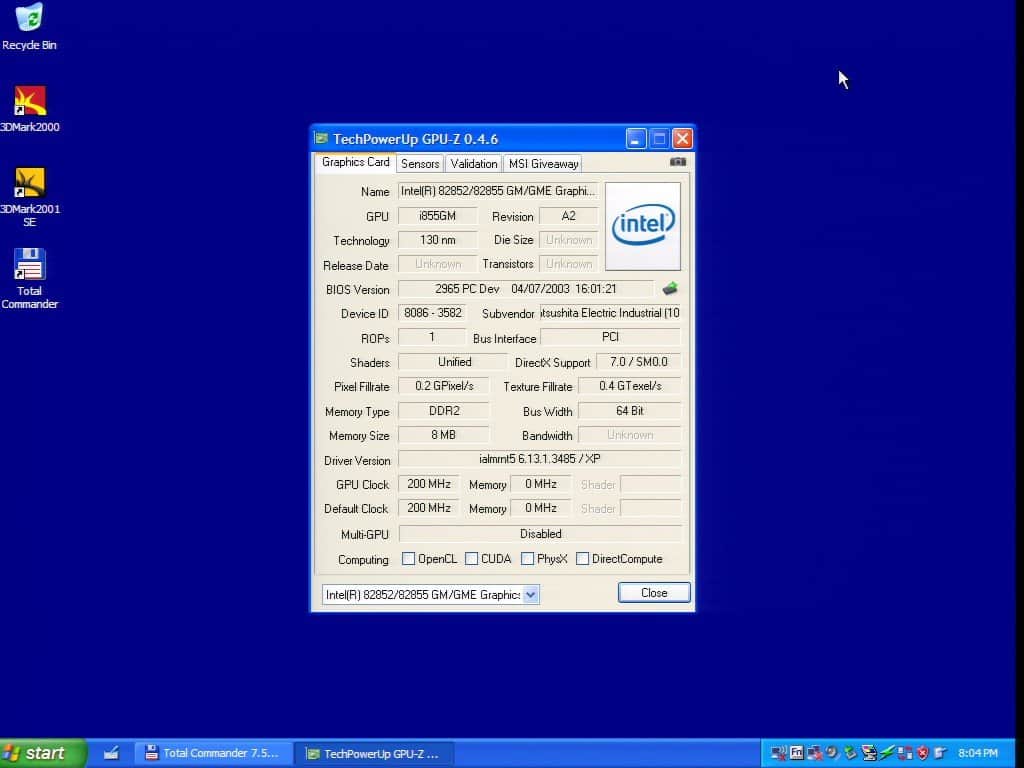Click the Die Size Unknown field
The height and width of the screenshot is (768, 1024).
click(568, 240)
